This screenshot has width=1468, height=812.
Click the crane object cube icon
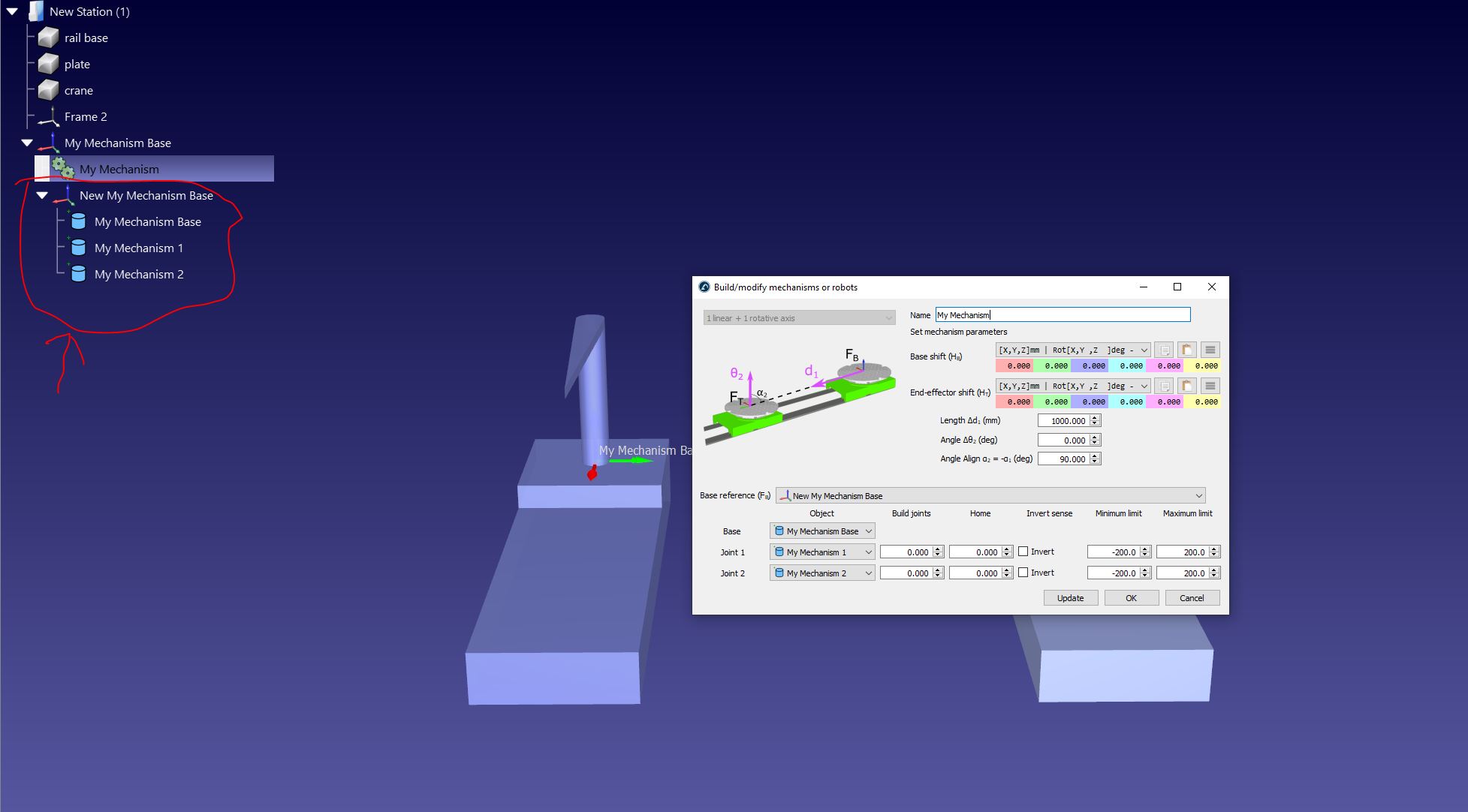pos(48,90)
